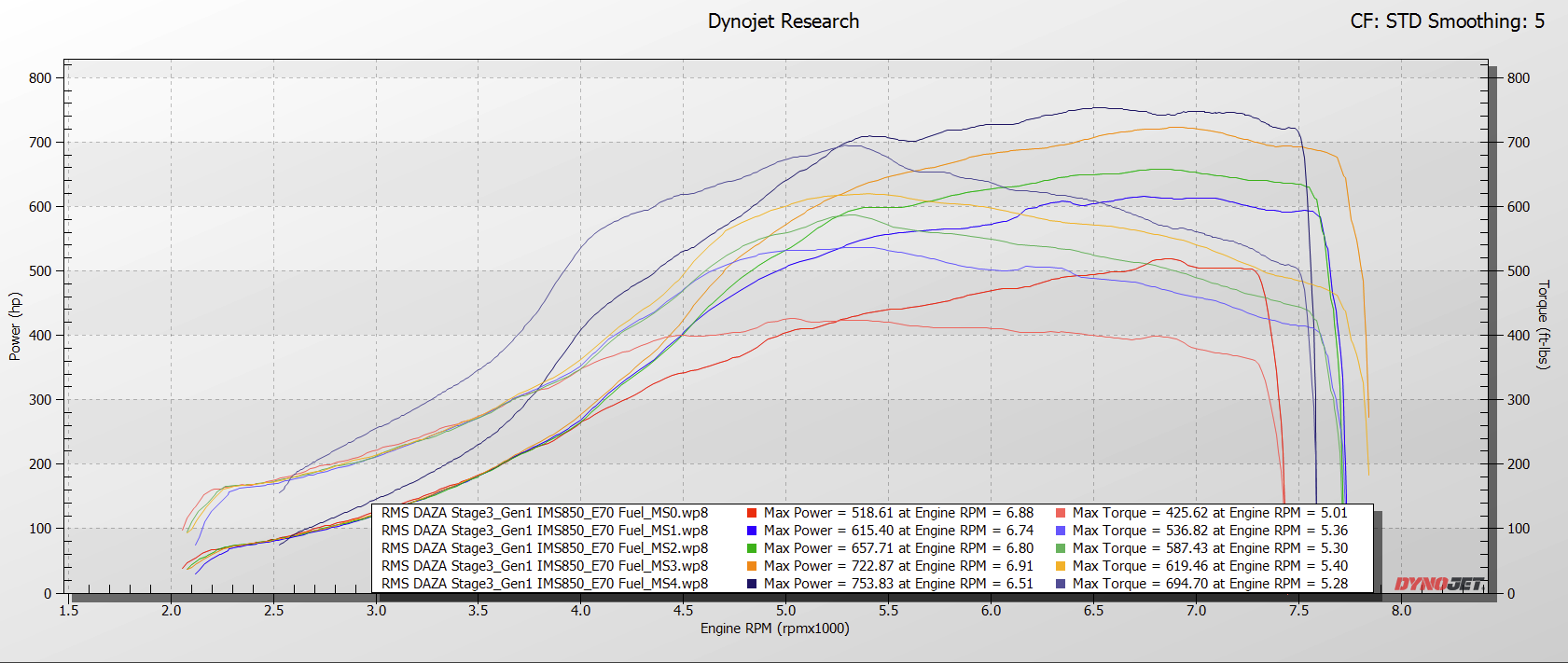Click light blue Max Torque 536.82 swatch
Image resolution: width=1568 pixels, height=663 pixels.
[1061, 531]
